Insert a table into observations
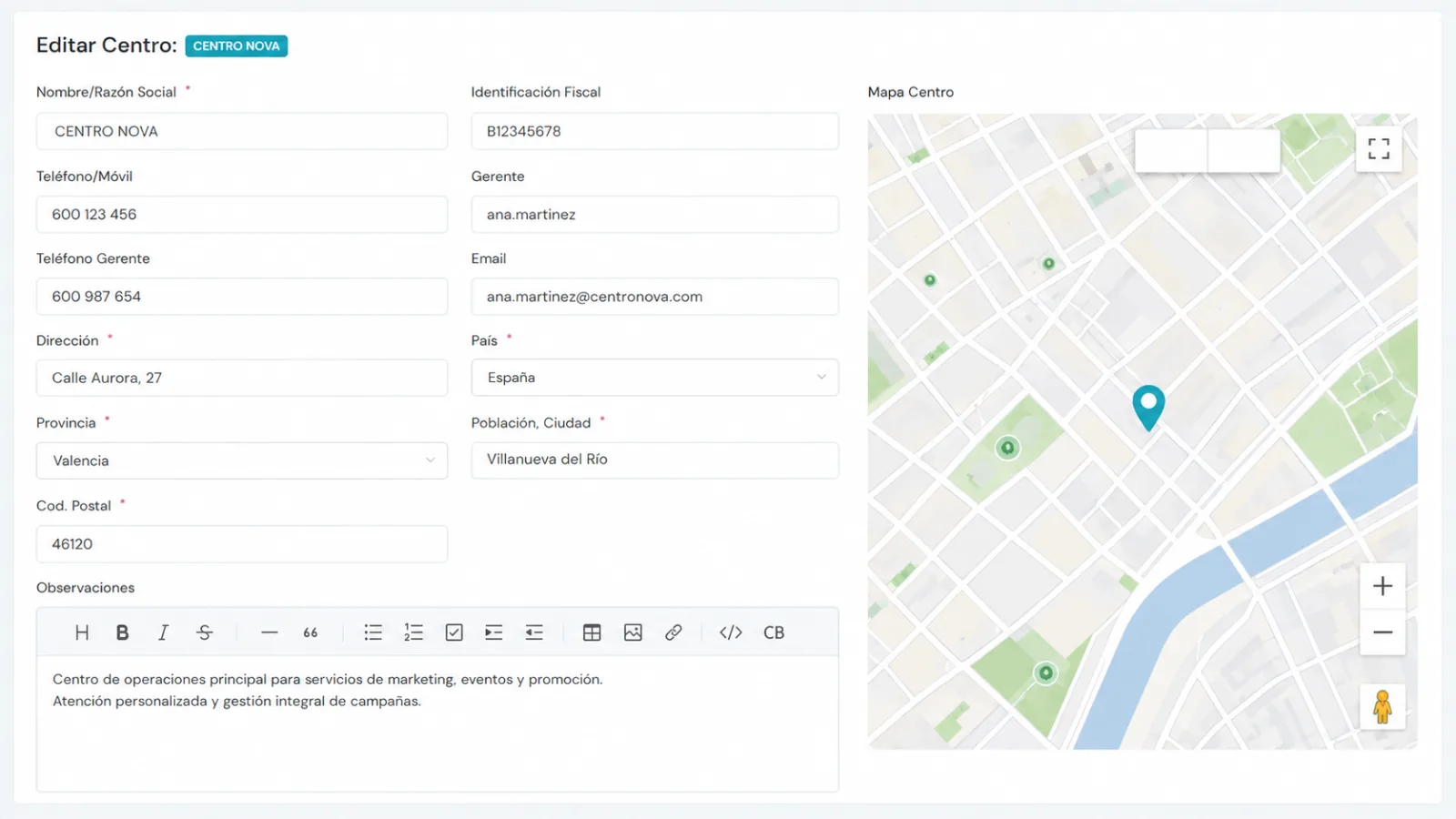 coord(591,632)
